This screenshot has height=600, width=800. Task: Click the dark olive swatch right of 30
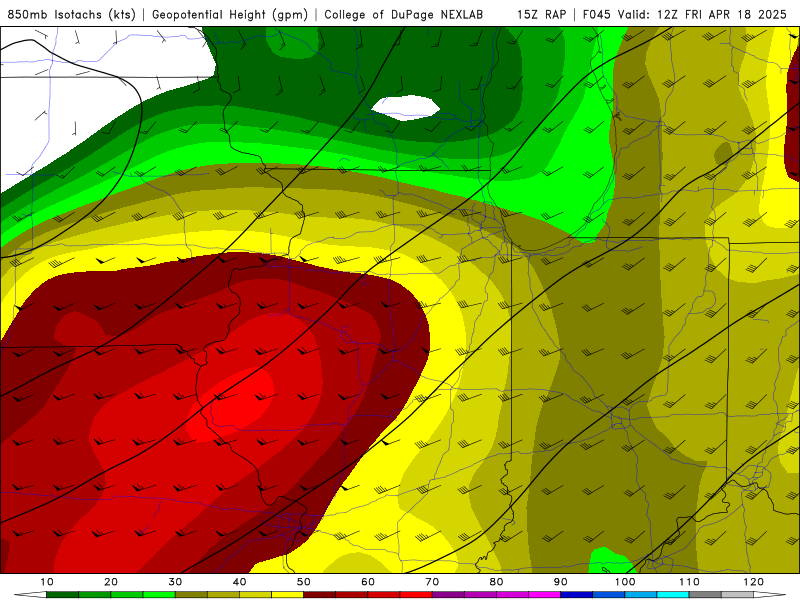pyautogui.click(x=191, y=595)
